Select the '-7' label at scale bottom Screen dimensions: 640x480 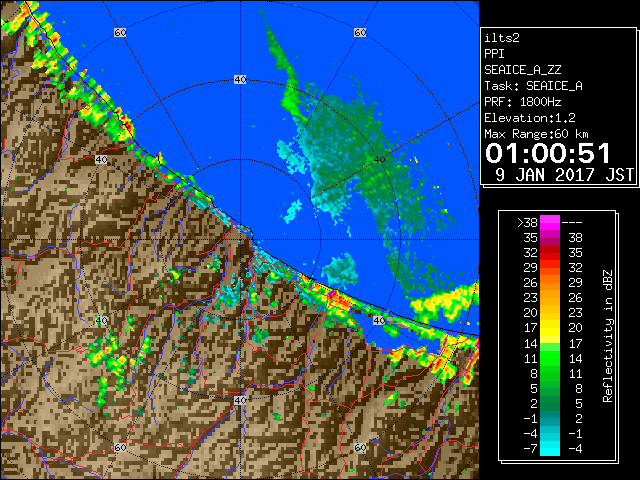pos(530,449)
